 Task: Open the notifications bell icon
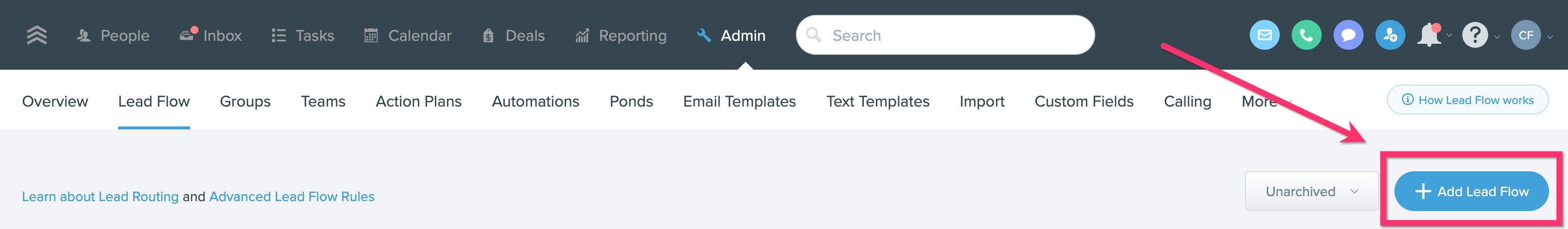[1429, 35]
